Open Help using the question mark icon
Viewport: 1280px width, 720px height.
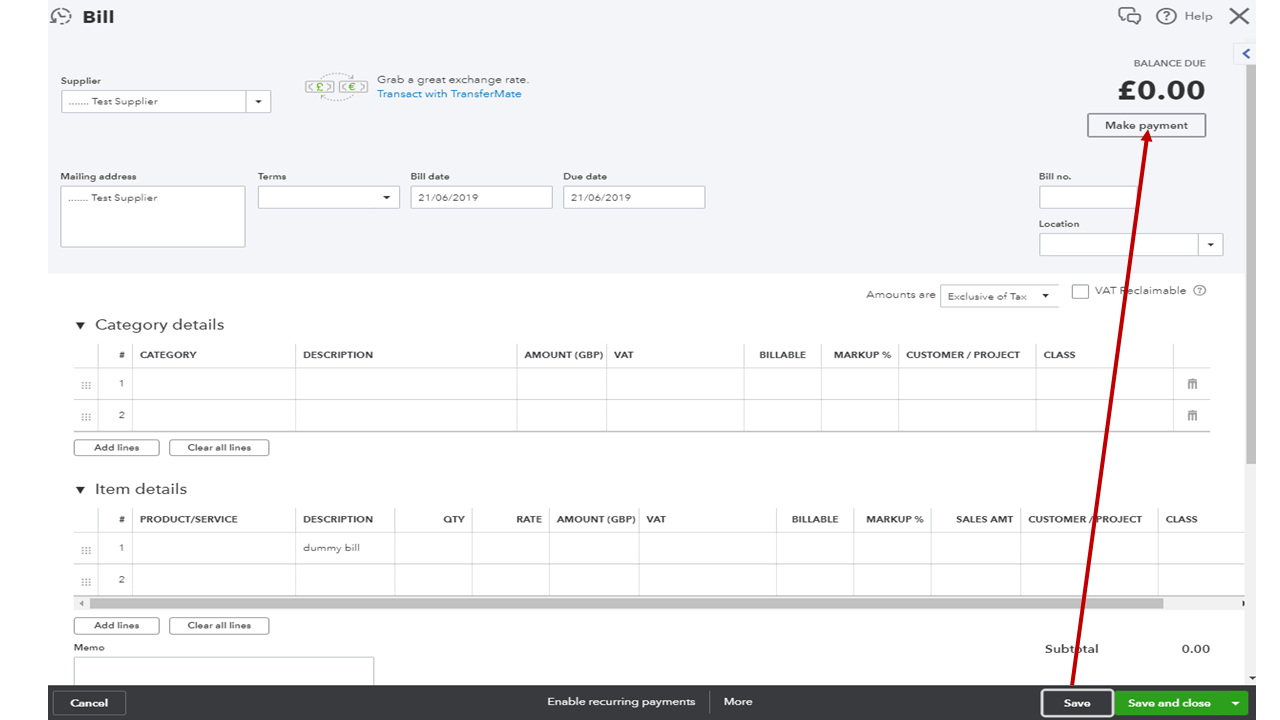point(1167,16)
